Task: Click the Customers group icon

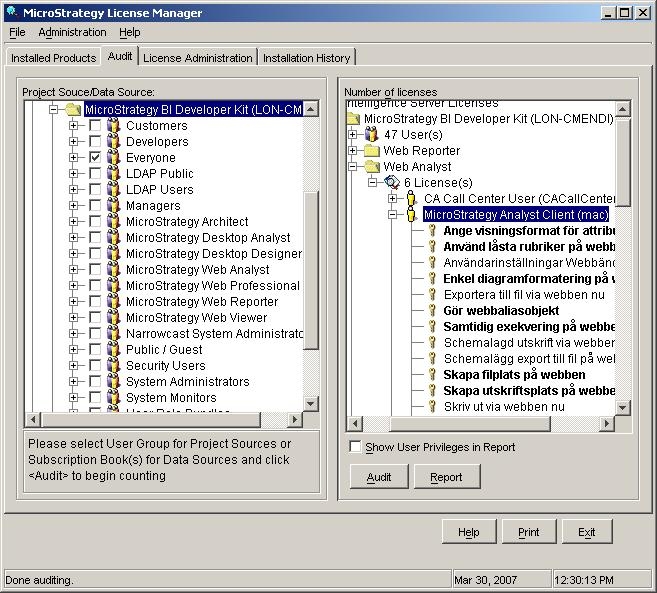Action: (113, 125)
